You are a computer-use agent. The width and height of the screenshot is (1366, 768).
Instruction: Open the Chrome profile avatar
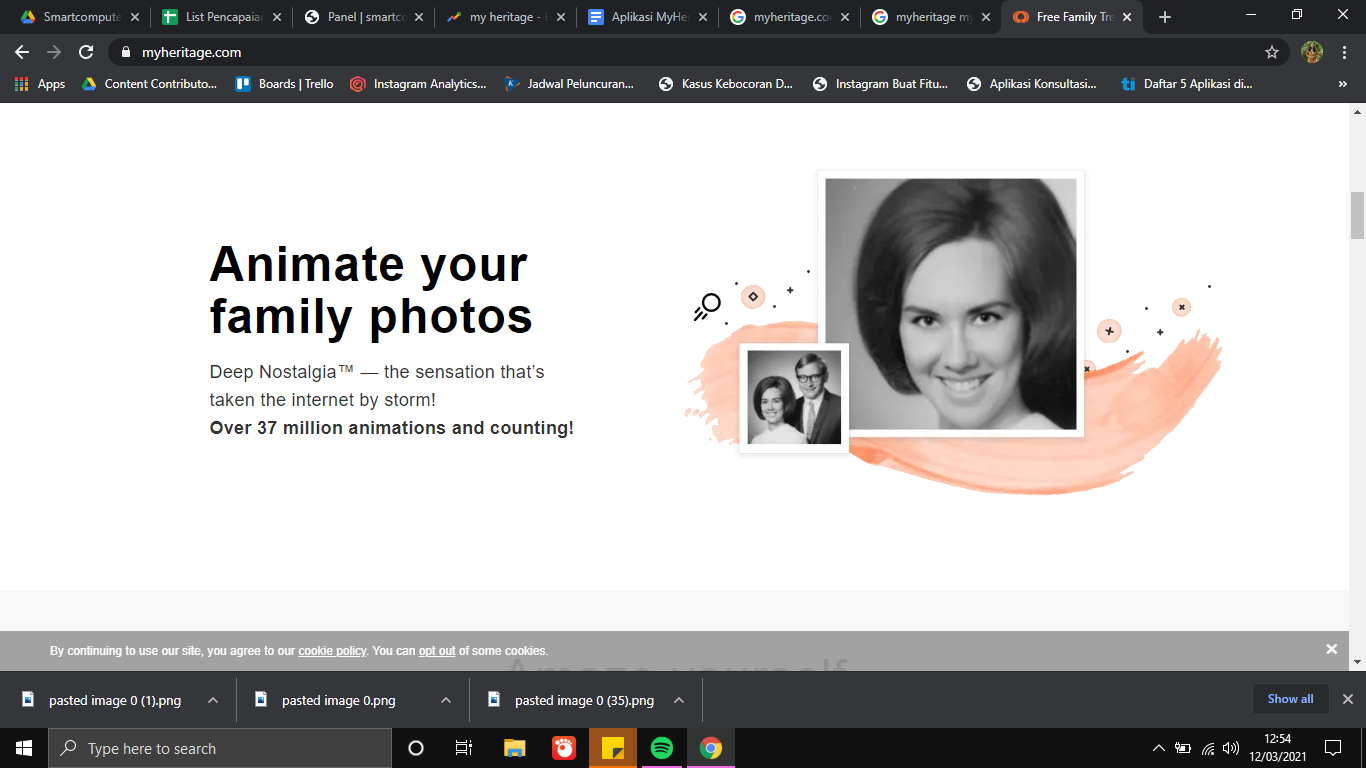[1312, 52]
